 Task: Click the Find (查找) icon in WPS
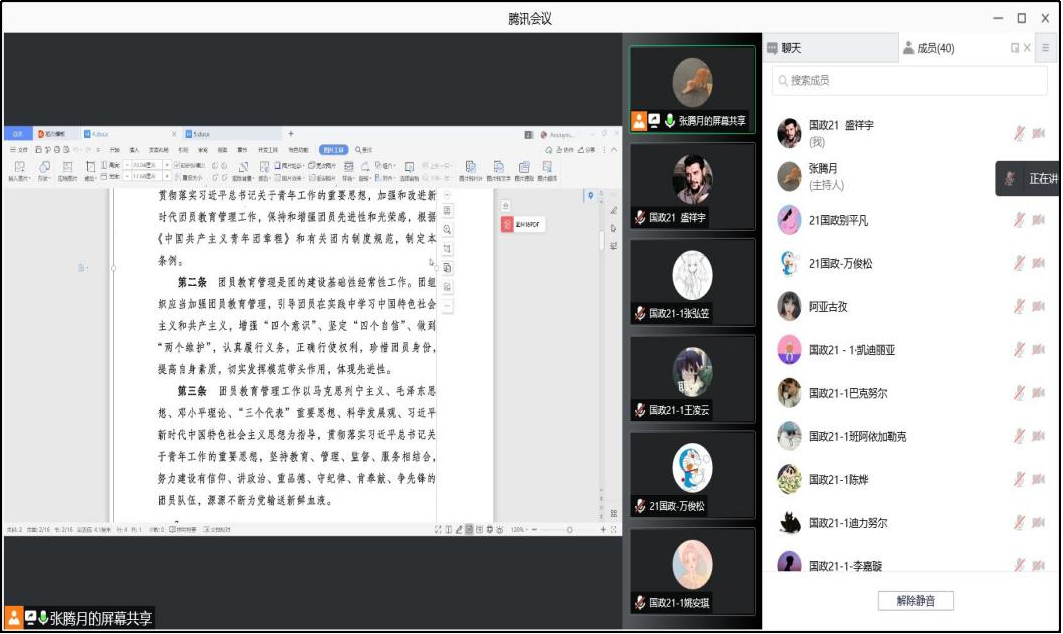tap(357, 149)
